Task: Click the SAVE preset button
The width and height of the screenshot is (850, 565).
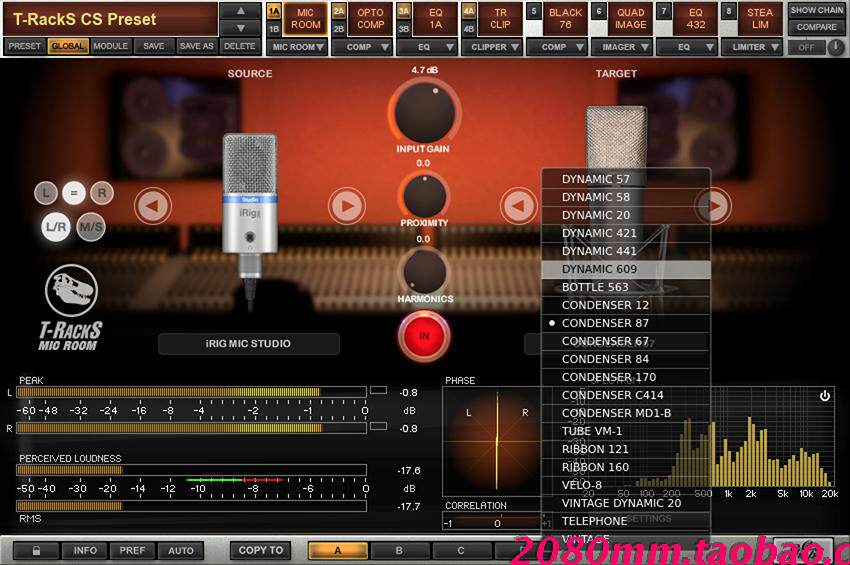Action: click(x=154, y=46)
